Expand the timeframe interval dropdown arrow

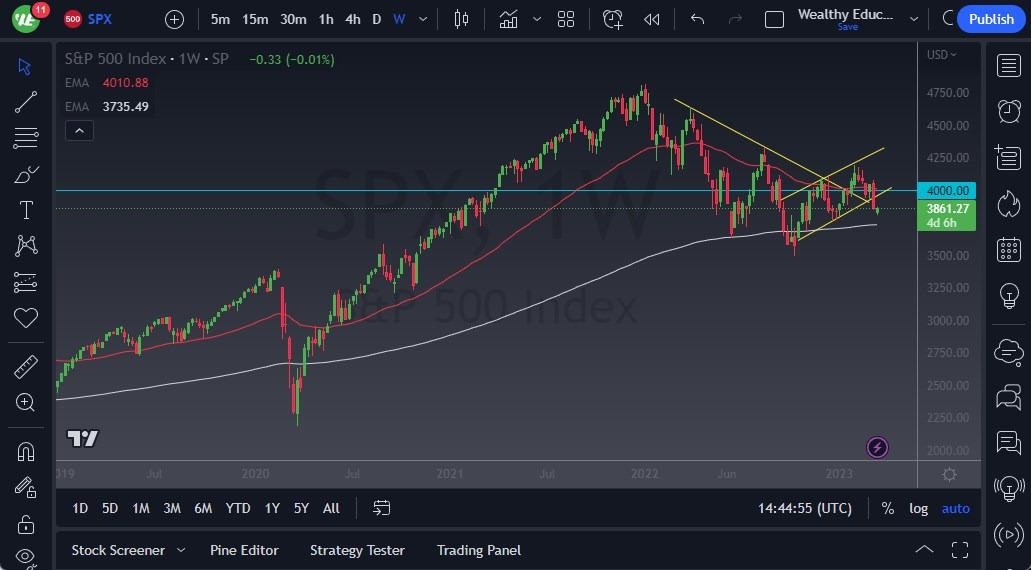click(x=424, y=19)
